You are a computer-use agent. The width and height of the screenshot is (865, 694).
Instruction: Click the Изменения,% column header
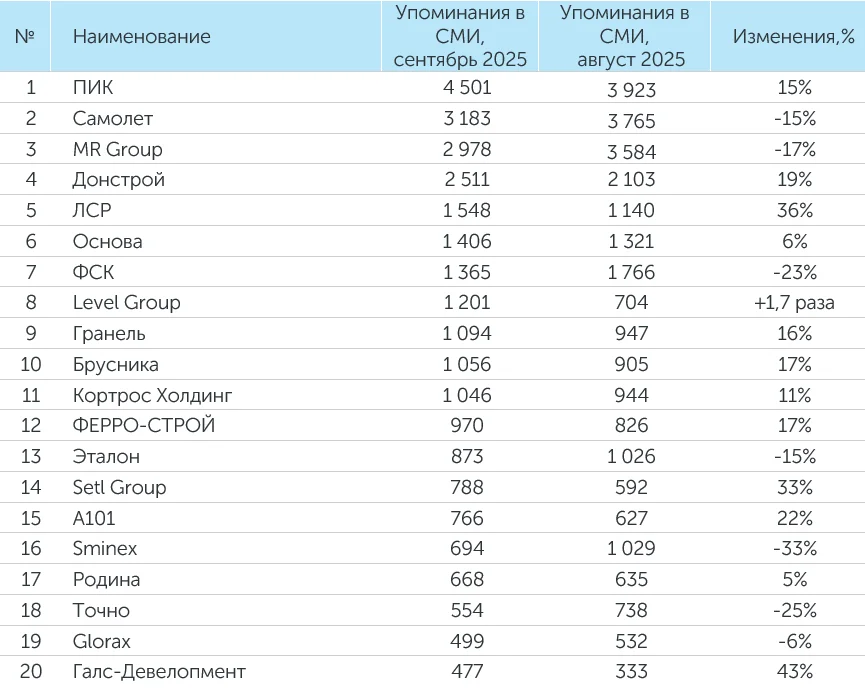pyautogui.click(x=794, y=37)
